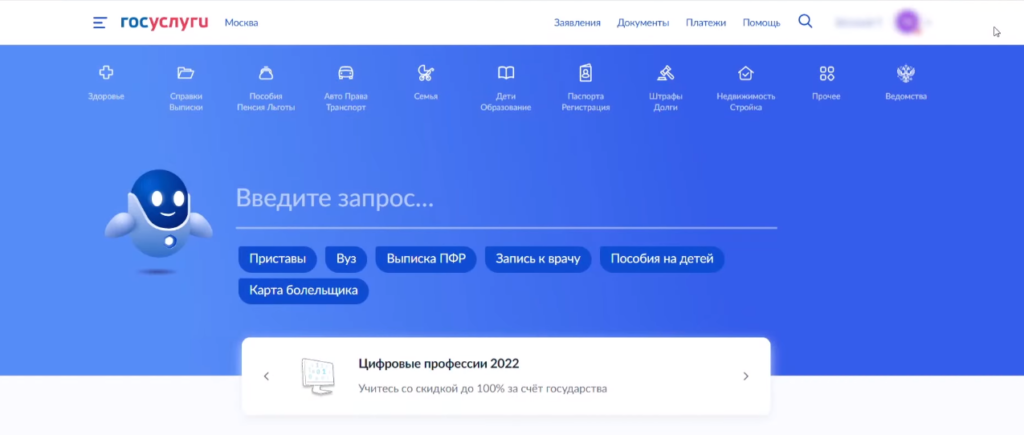Select the Запись к врачу chip
This screenshot has height=435, width=1024.
click(x=538, y=259)
